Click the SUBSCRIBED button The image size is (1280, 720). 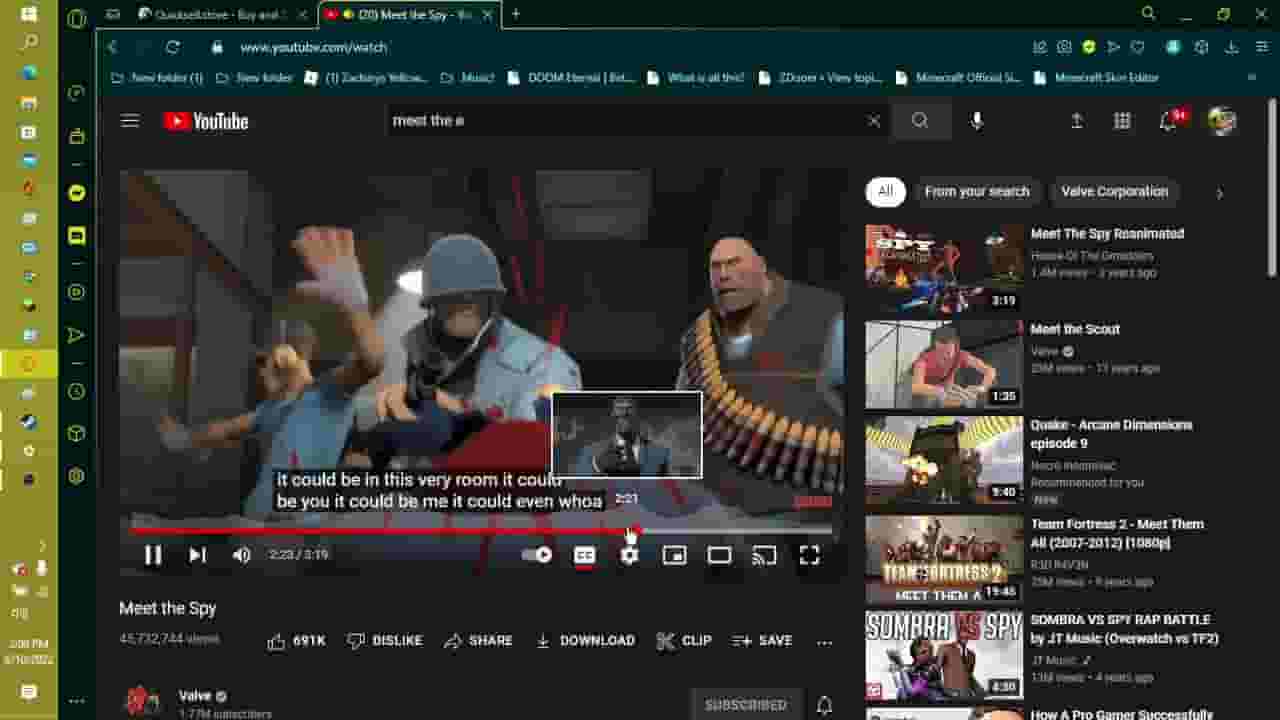(x=746, y=705)
